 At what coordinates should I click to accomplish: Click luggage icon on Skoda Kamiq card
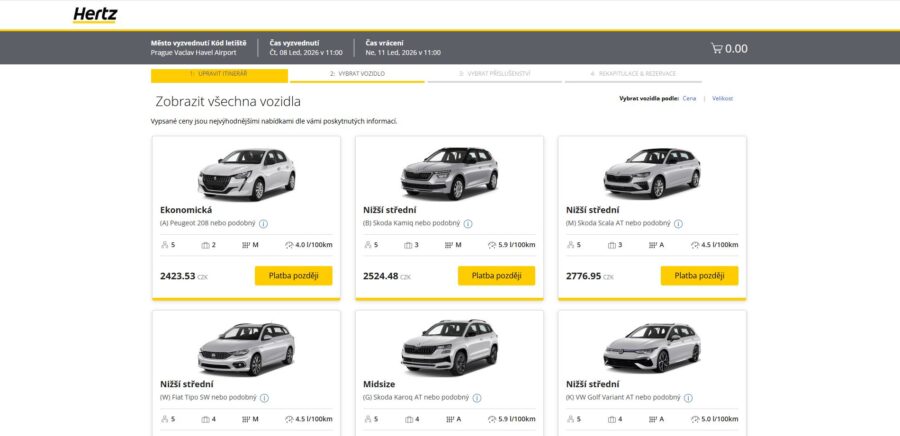[x=408, y=245]
